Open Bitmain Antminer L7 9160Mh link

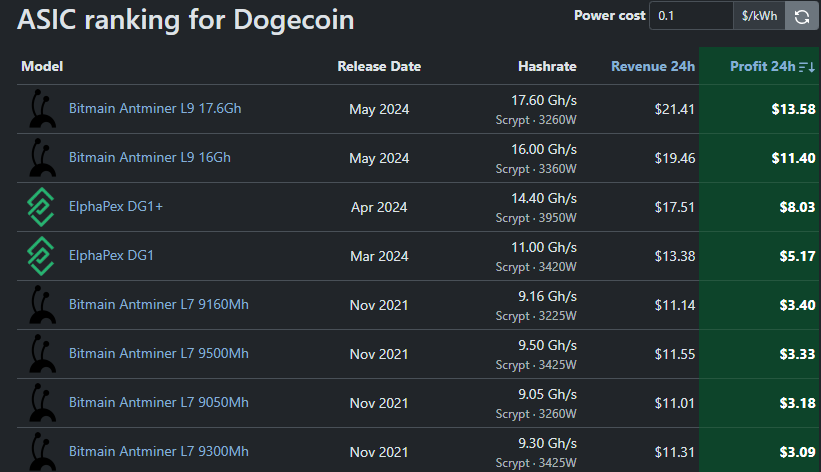click(x=159, y=304)
